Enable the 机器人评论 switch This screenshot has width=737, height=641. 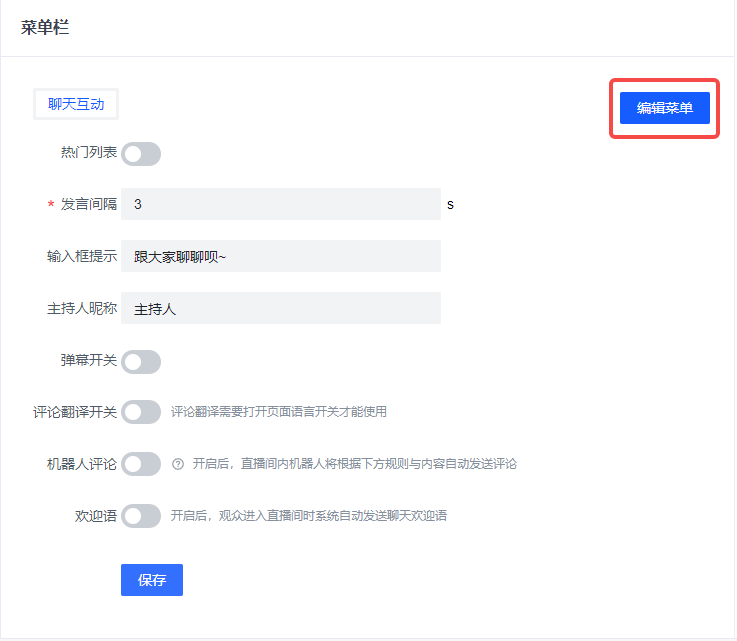coord(141,464)
